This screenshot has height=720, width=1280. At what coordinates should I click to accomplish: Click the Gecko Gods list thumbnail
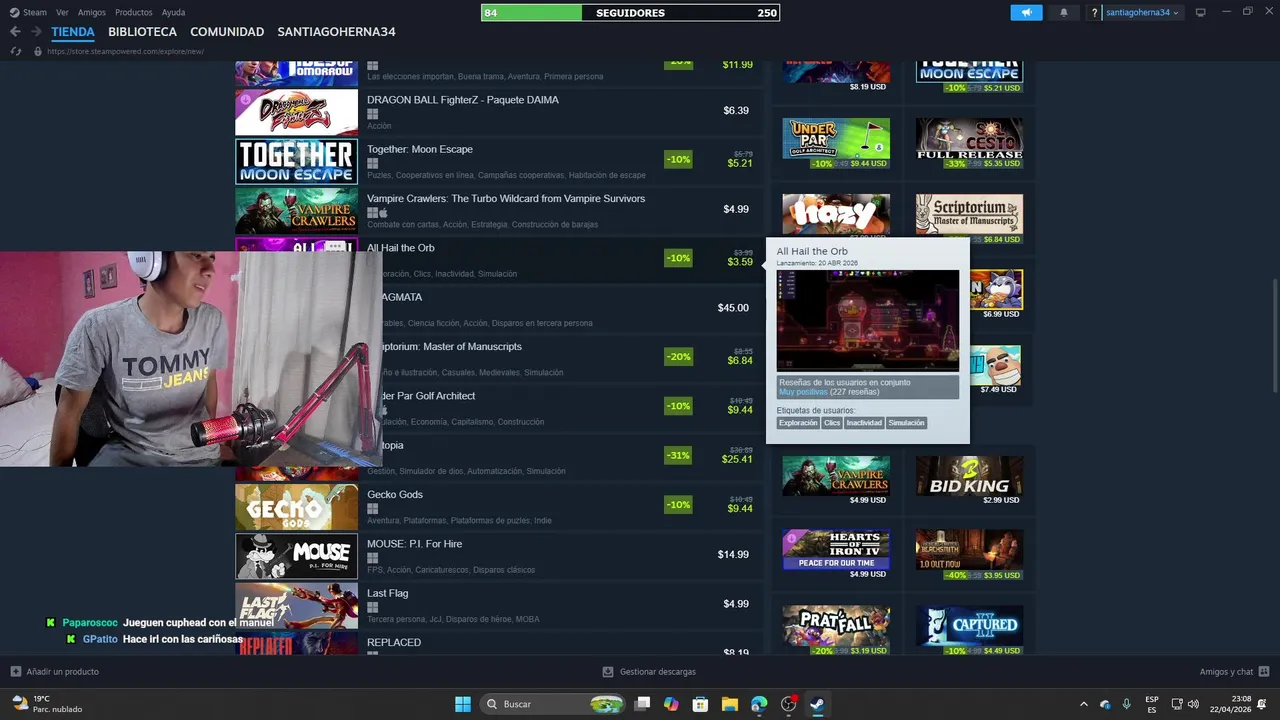click(296, 507)
